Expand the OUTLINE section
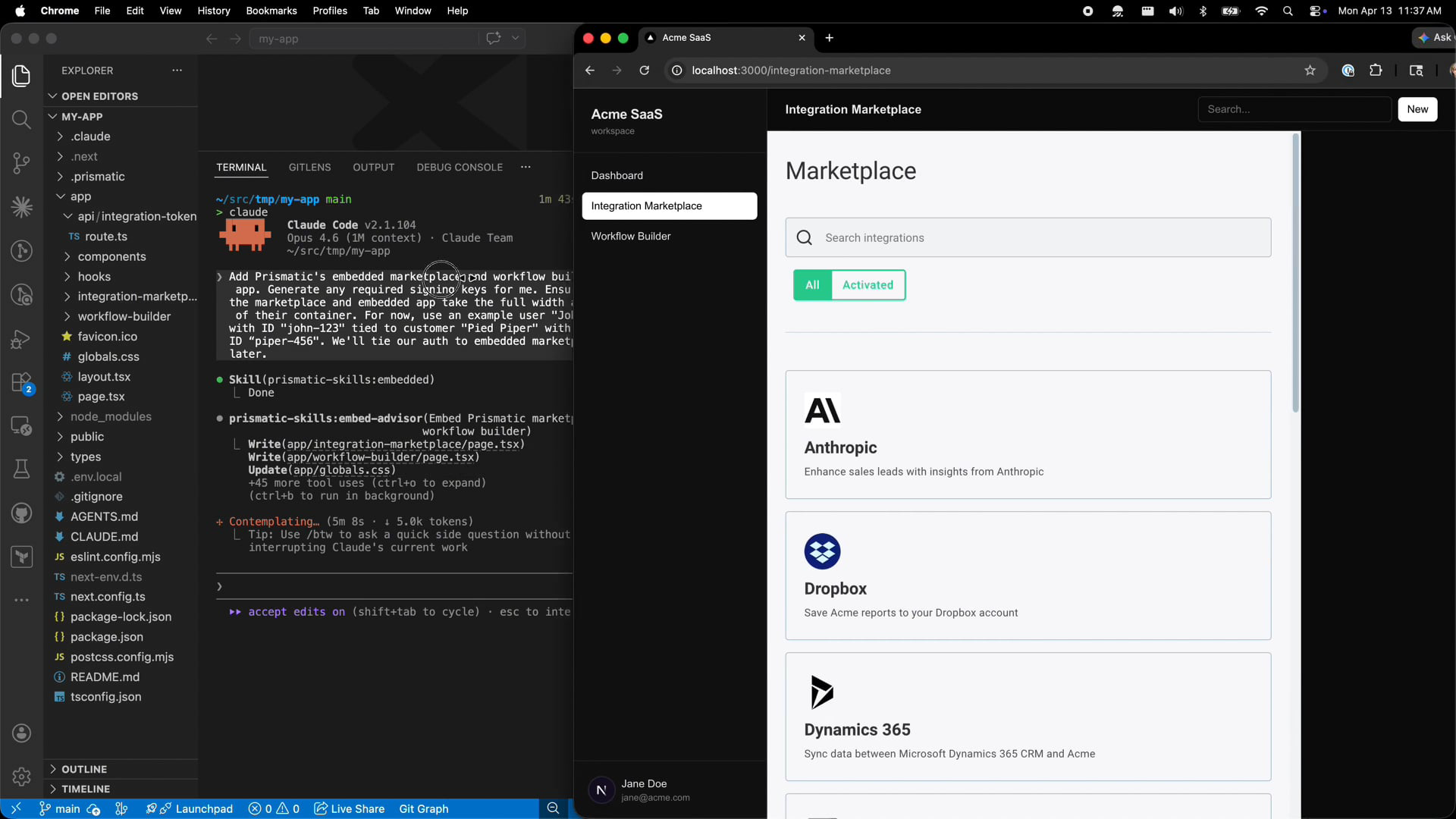 tap(83, 769)
